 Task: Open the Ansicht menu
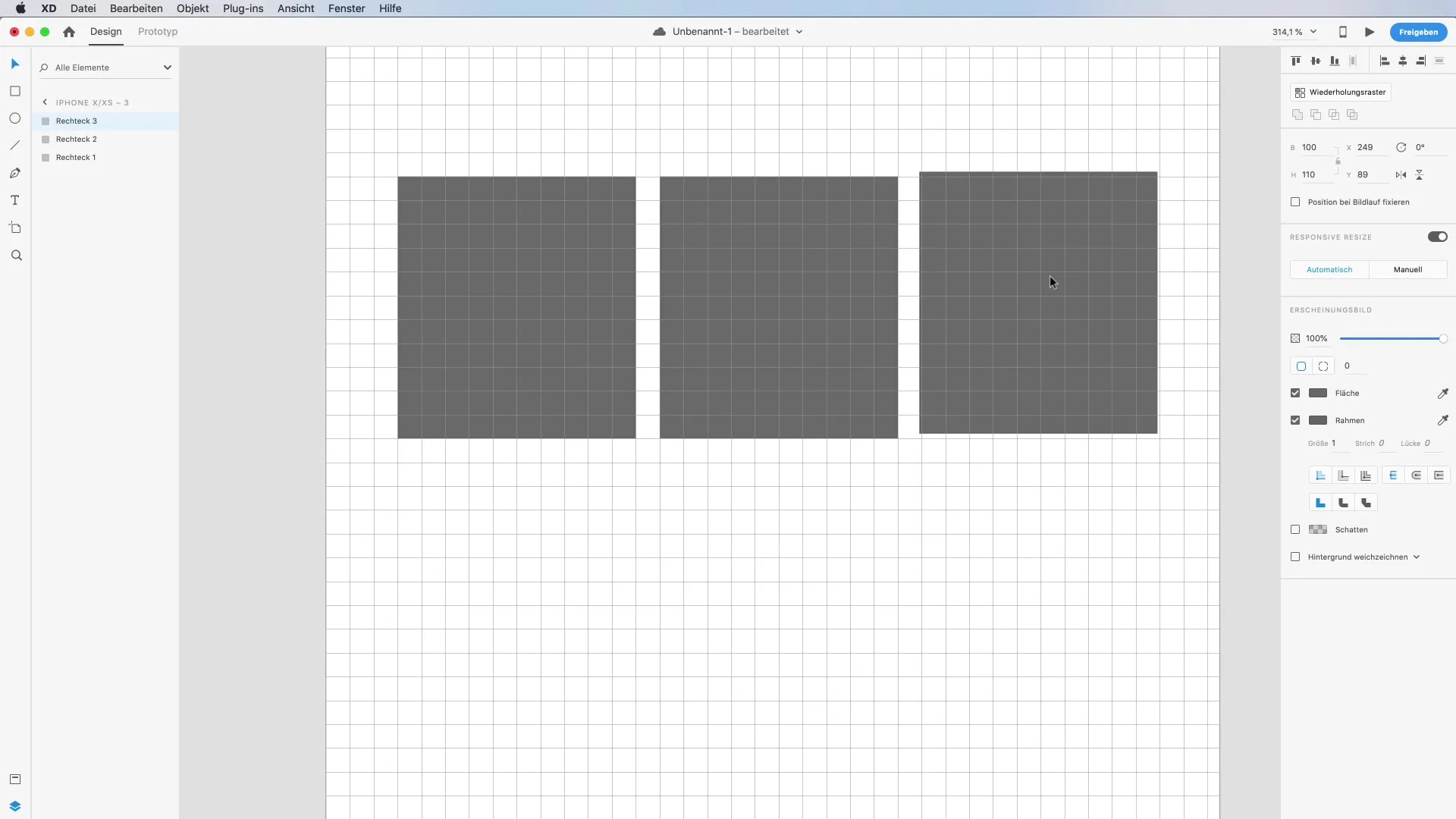pos(296,8)
